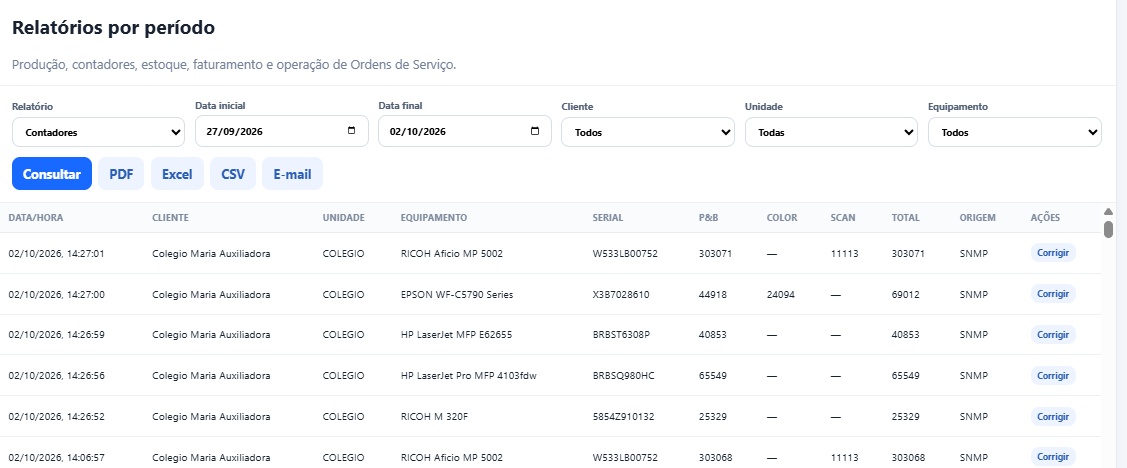Screen dimensions: 1127x468
Task: Download the report as CSV
Action: coord(233,174)
